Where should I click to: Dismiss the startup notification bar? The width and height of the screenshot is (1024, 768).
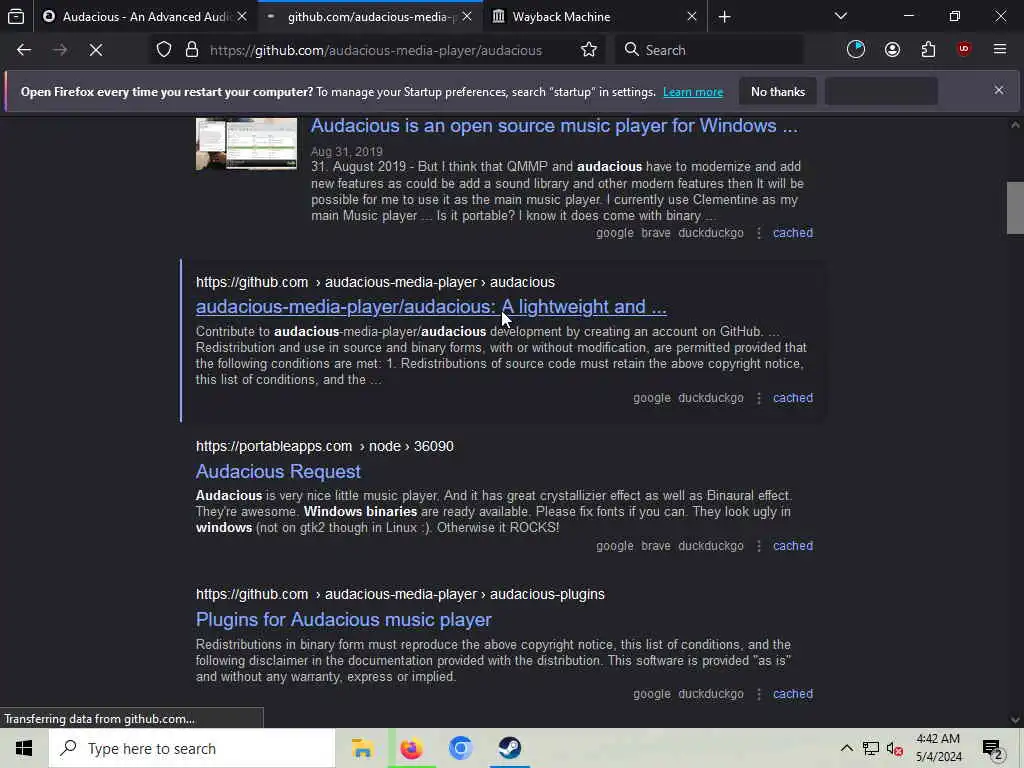pyautogui.click(x=999, y=90)
